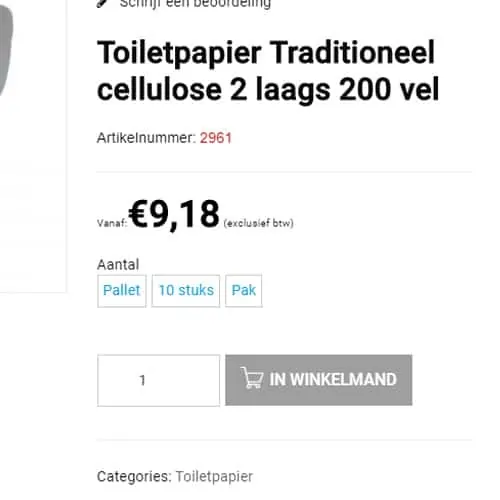The width and height of the screenshot is (500, 500).
Task: Click the second title line cellulose 2 laags
Action: coord(214,90)
